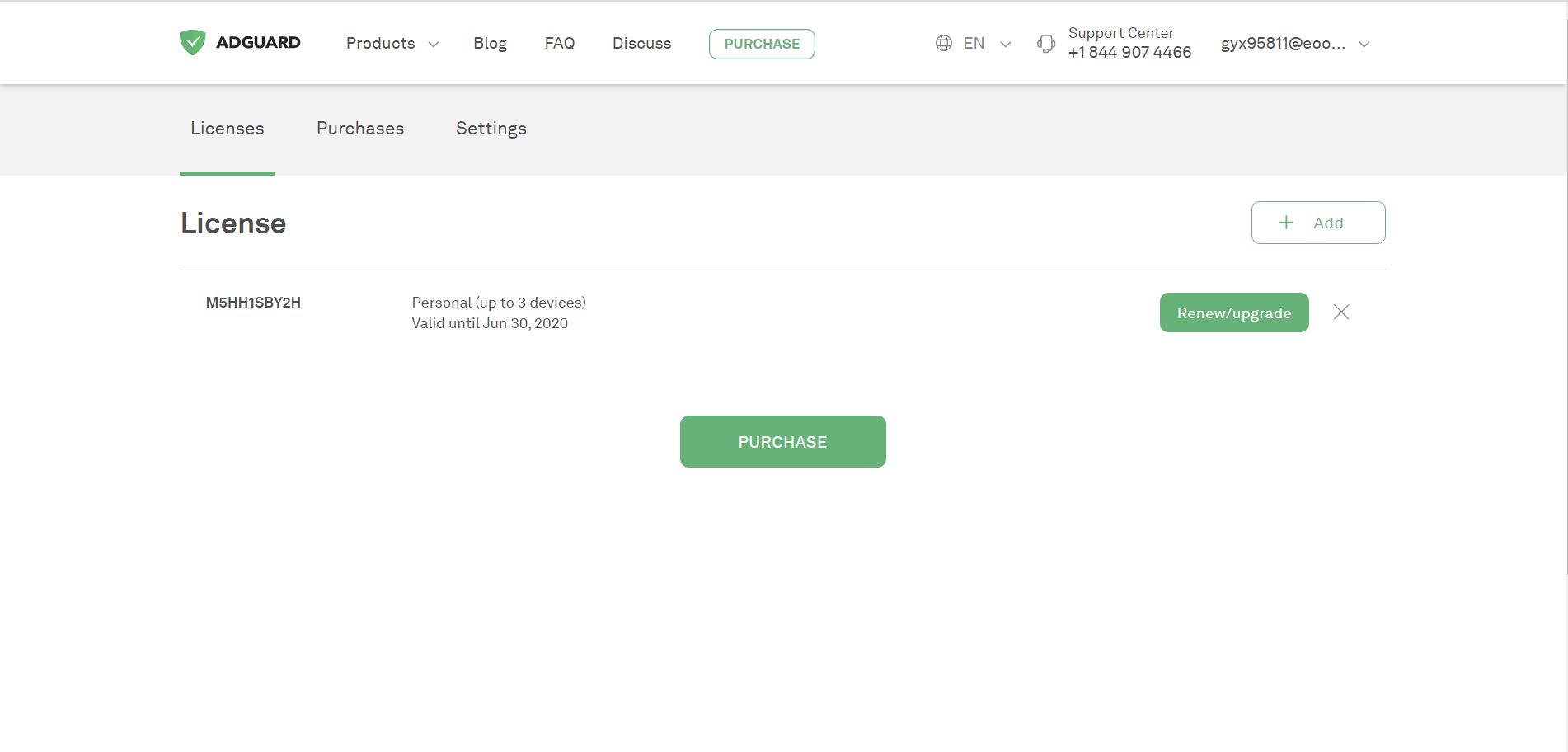Go to the Discuss forum link

click(641, 43)
